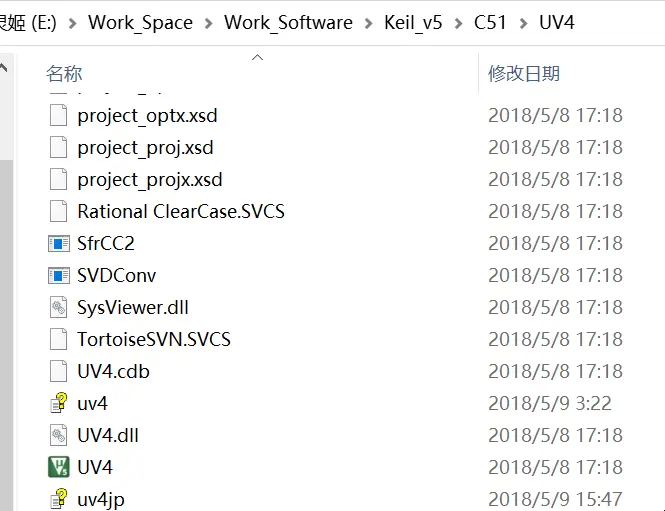Expand the breadcrumb chevron after Work_Space
The width and height of the screenshot is (665, 511).
point(208,22)
